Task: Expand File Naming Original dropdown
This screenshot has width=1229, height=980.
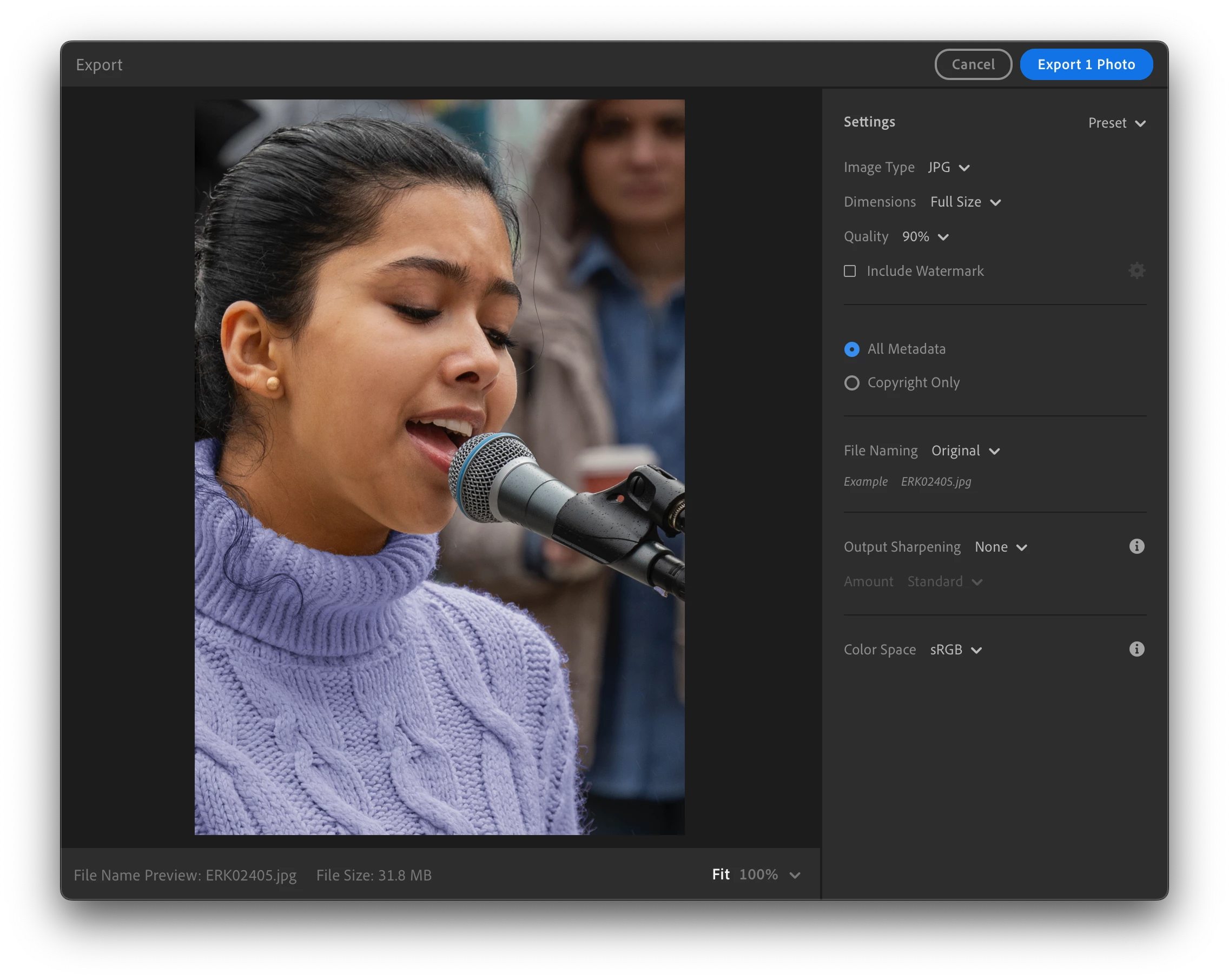Action: 965,451
